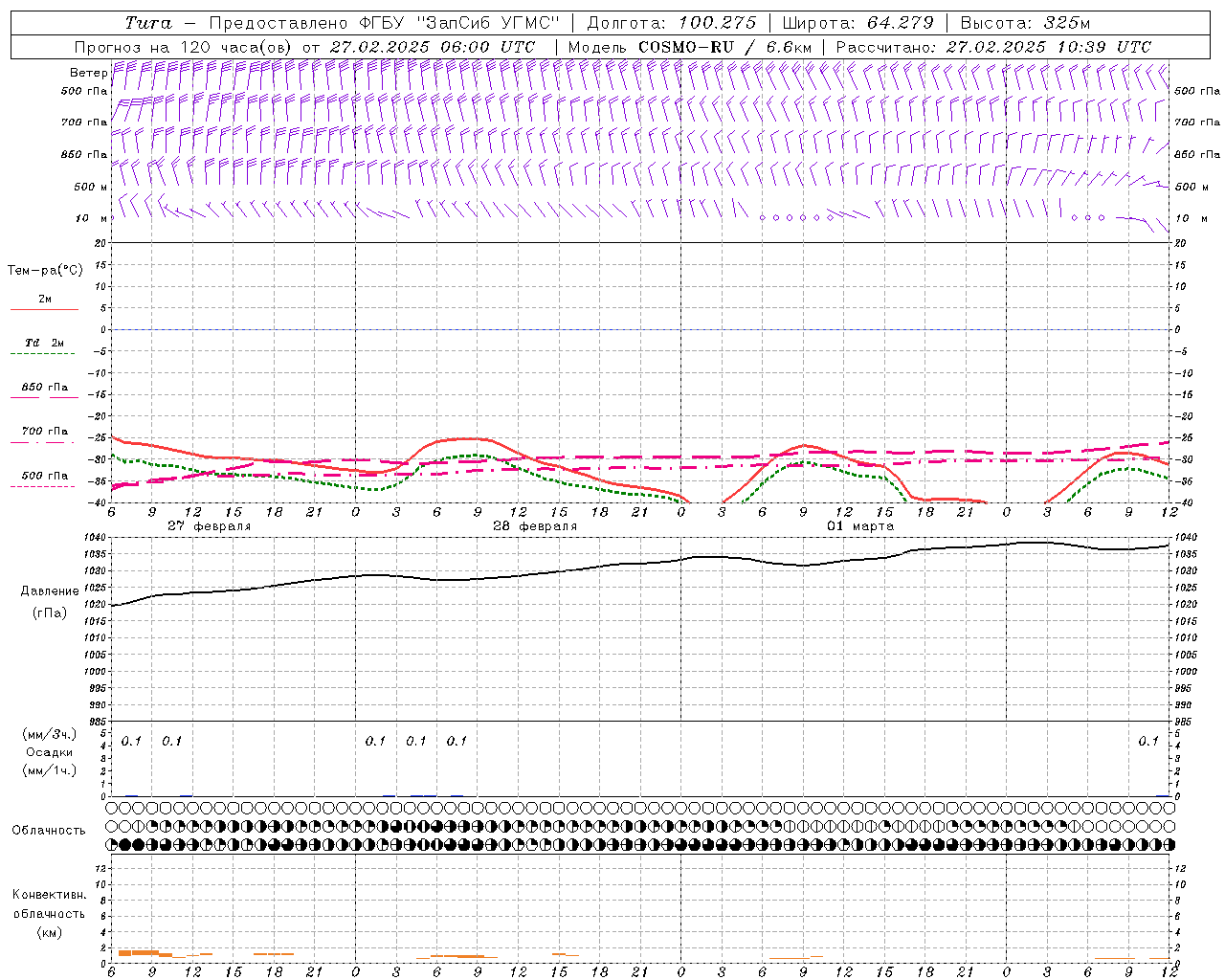Click the "(км)" convective cloud unit label
This screenshot has height=980, width=1225.
[x=49, y=931]
